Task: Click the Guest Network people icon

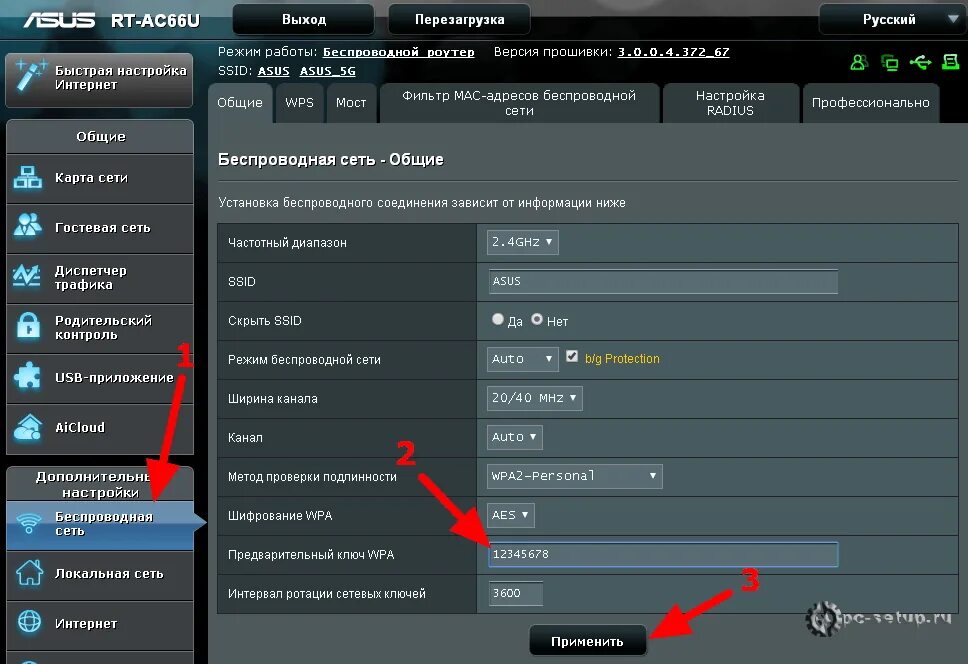Action: (x=28, y=226)
